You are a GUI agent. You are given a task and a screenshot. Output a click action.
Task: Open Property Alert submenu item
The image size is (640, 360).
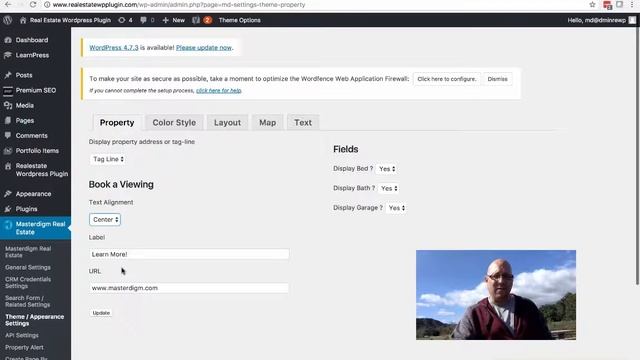point(24,347)
